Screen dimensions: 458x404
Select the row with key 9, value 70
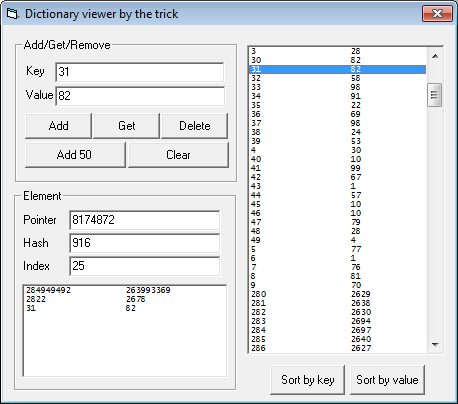click(x=338, y=285)
